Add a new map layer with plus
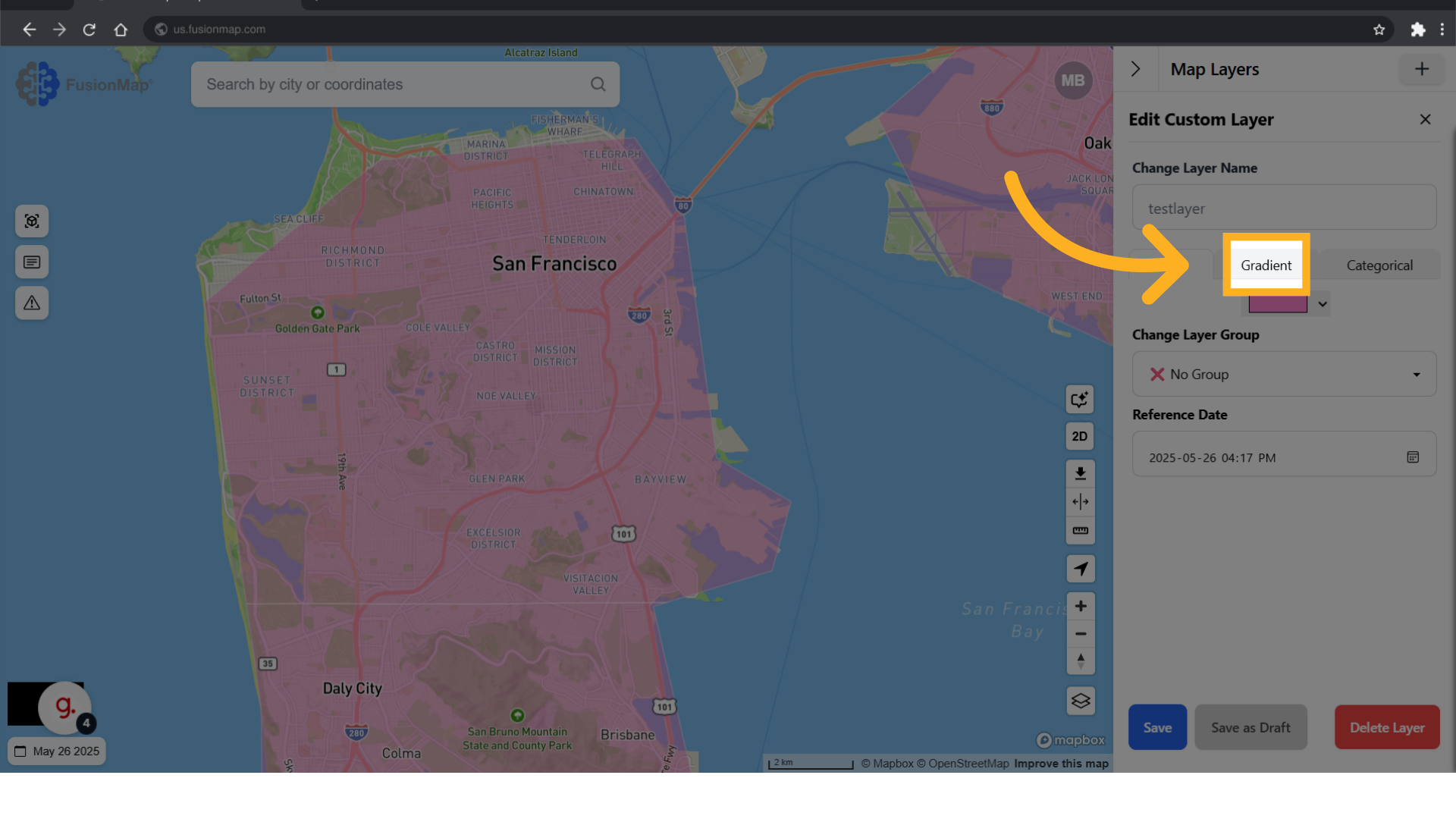This screenshot has height=819, width=1456. tap(1422, 69)
